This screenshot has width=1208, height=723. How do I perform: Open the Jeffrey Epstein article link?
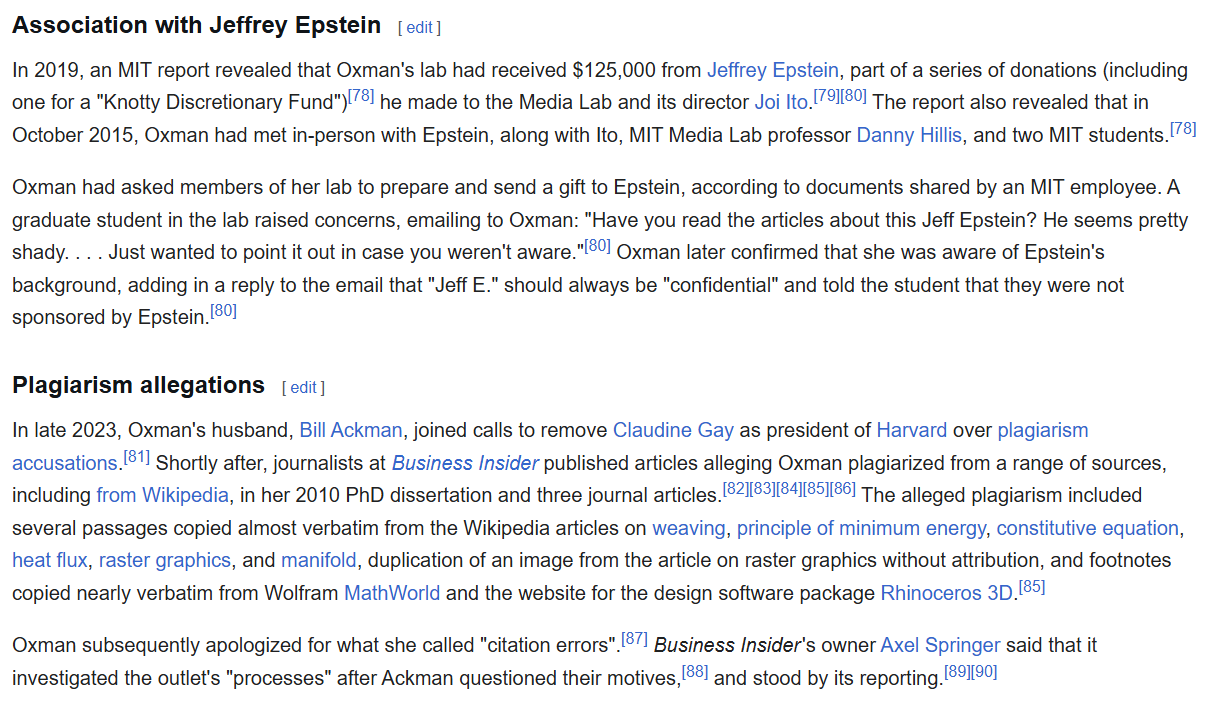[x=772, y=70]
